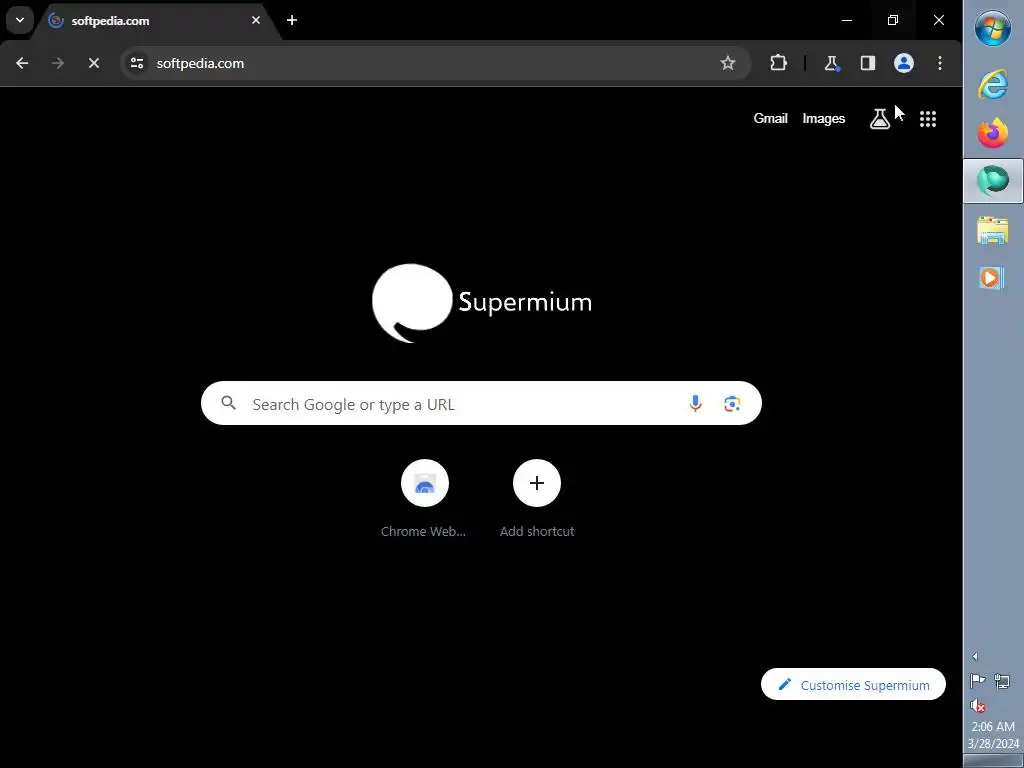This screenshot has height=768, width=1024.
Task: Select Supermium taskbar icon
Action: [993, 181]
